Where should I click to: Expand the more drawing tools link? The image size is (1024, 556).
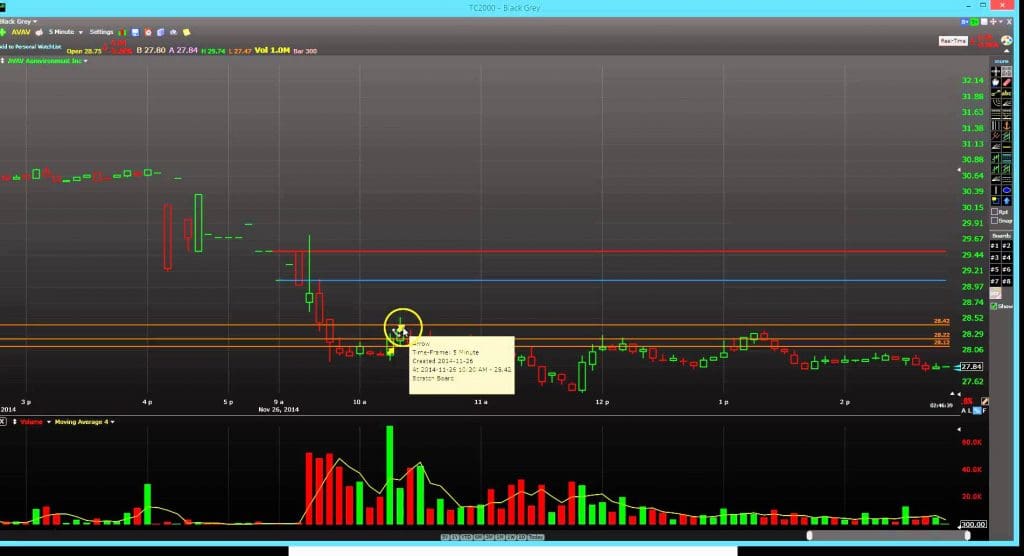pyautogui.click(x=1001, y=61)
